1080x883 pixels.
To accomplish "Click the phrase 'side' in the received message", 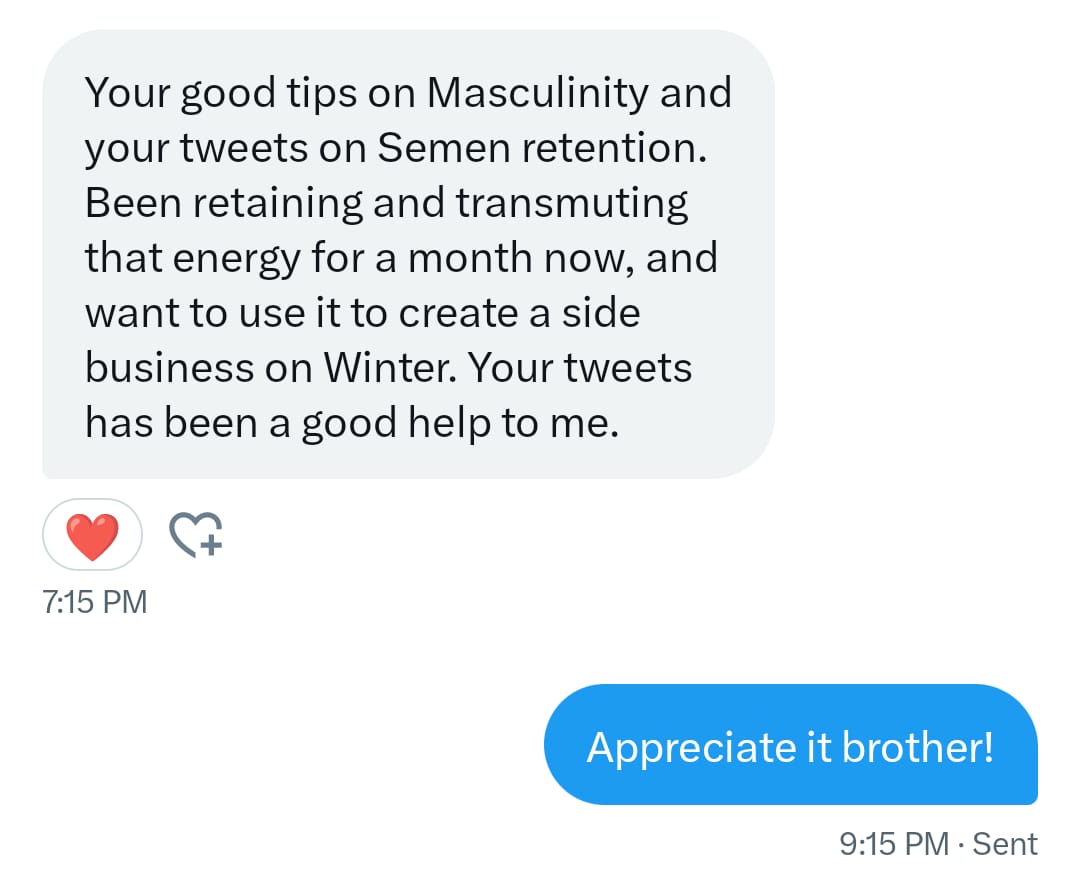I will (x=601, y=313).
